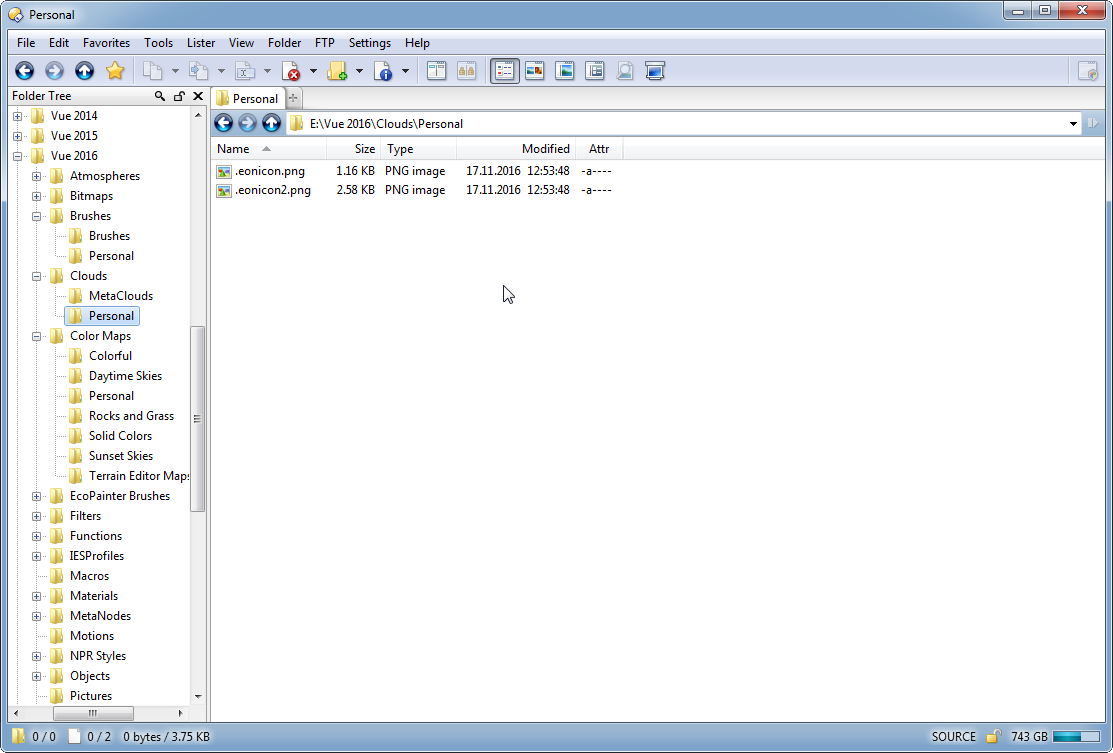Expand the Atmospheres tree node

[36, 176]
